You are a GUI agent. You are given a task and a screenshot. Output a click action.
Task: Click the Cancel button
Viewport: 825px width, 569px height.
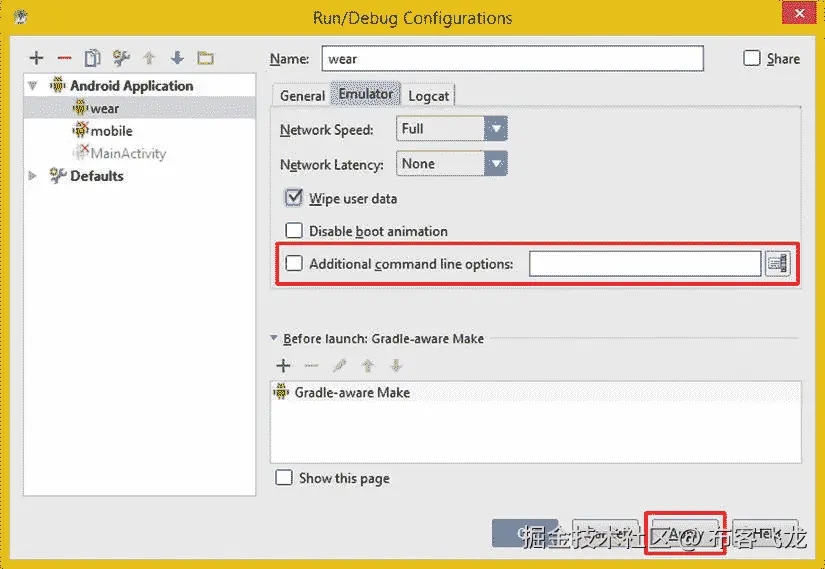pyautogui.click(x=605, y=534)
